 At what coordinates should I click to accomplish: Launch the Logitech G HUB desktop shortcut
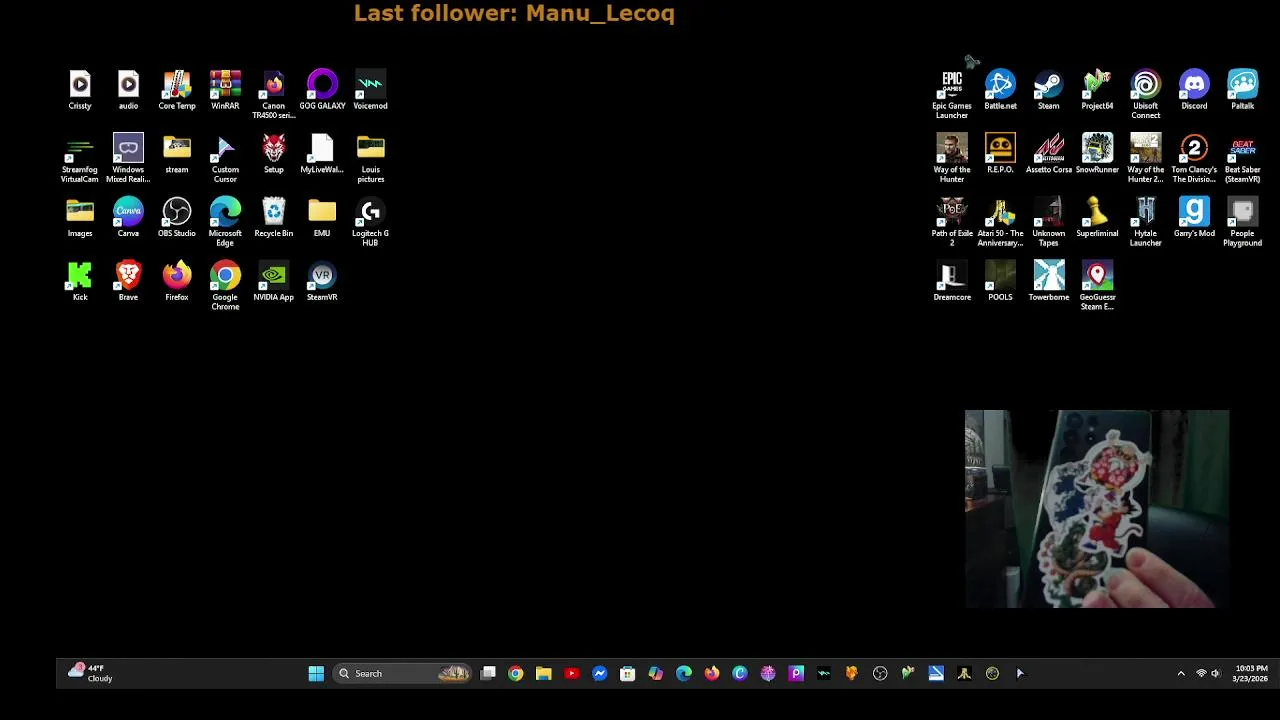click(370, 222)
